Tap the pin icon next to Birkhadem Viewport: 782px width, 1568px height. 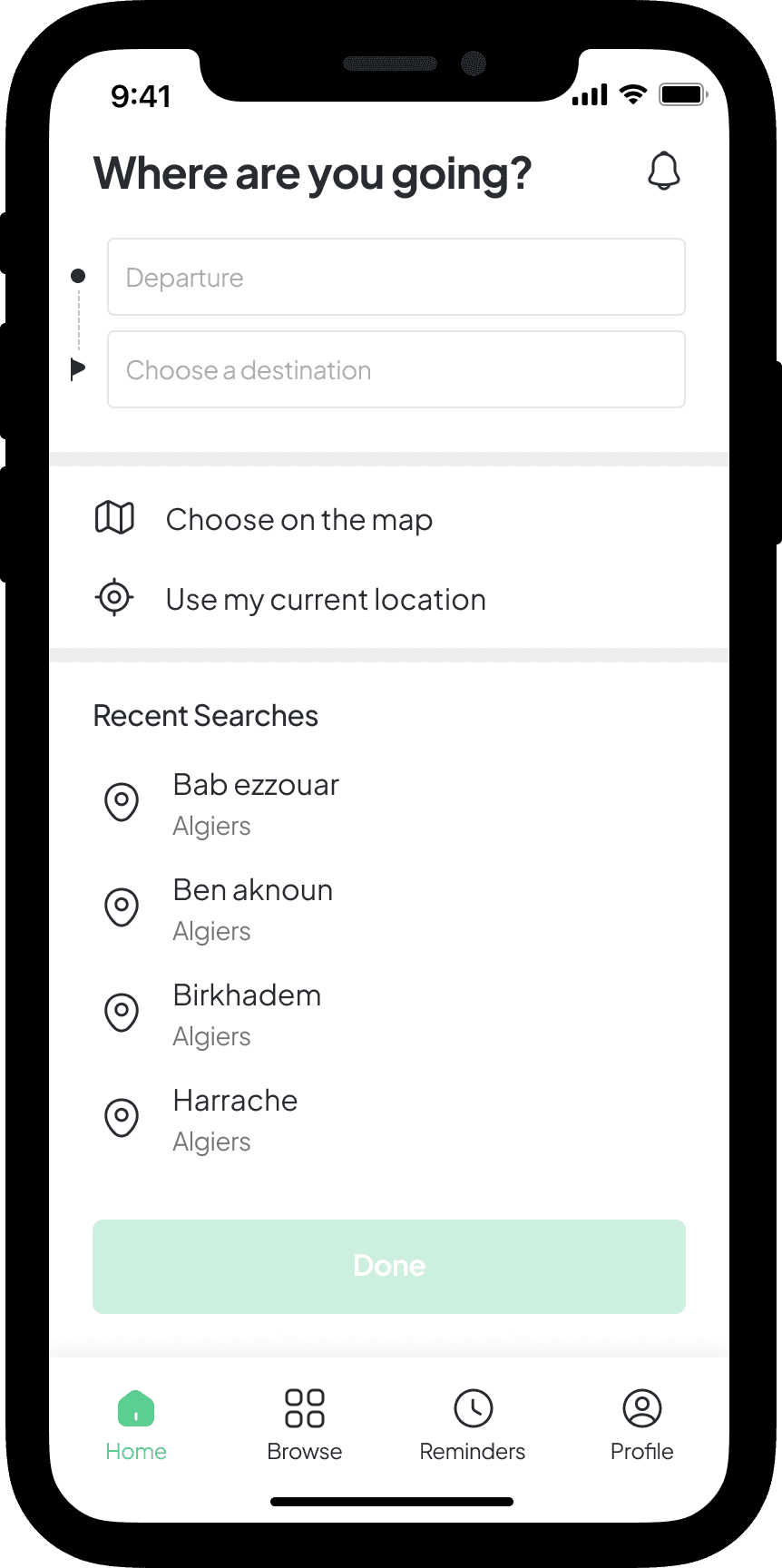pos(122,1013)
